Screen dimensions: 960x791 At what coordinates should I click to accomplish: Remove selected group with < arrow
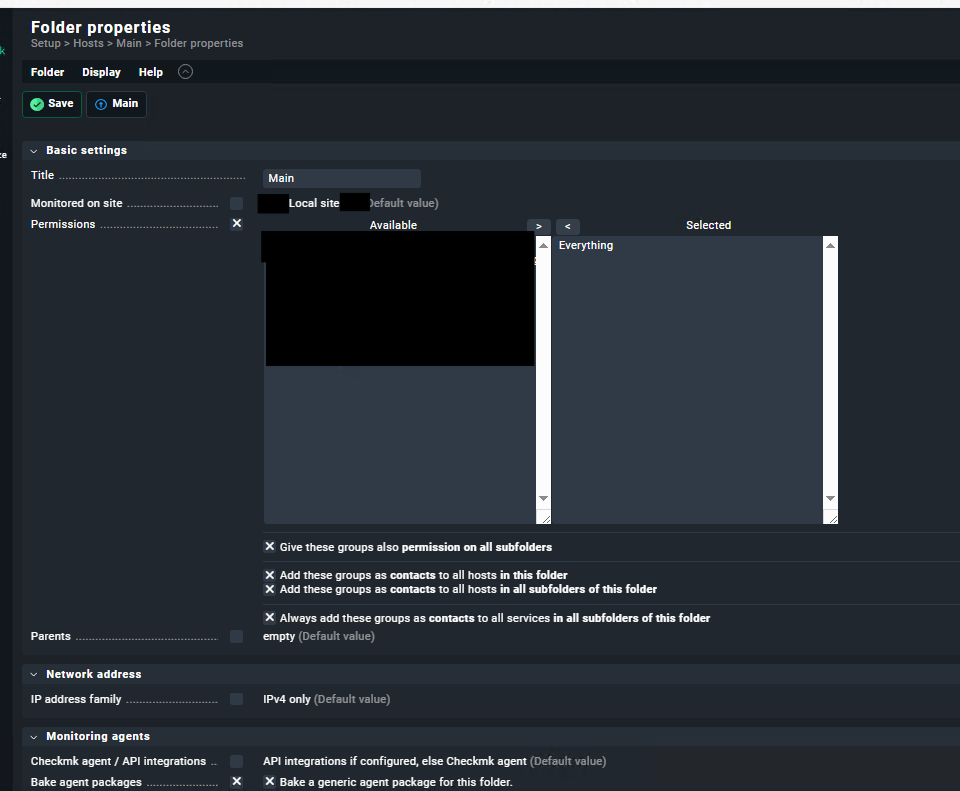tap(567, 227)
